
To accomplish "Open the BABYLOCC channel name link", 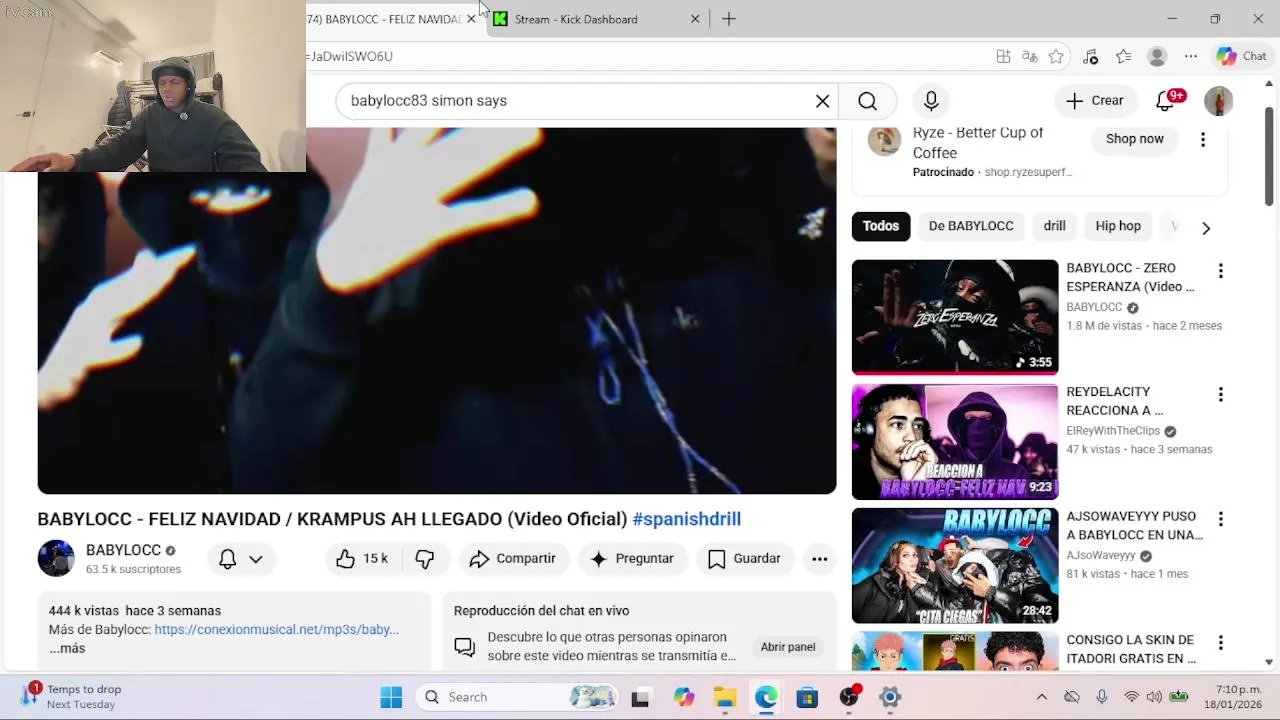I will click(x=123, y=550).
